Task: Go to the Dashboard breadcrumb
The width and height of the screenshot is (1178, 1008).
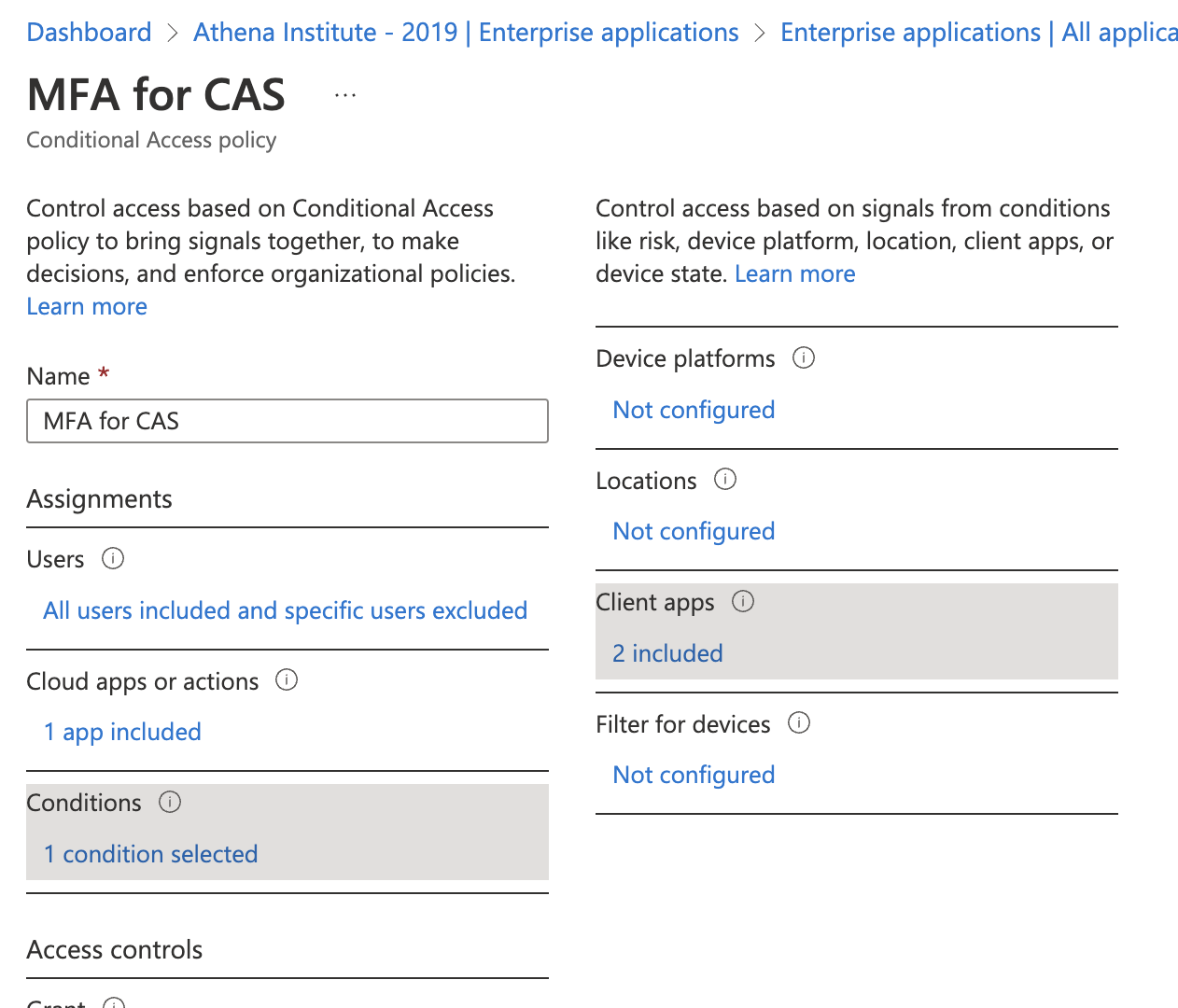Action: coord(89,33)
